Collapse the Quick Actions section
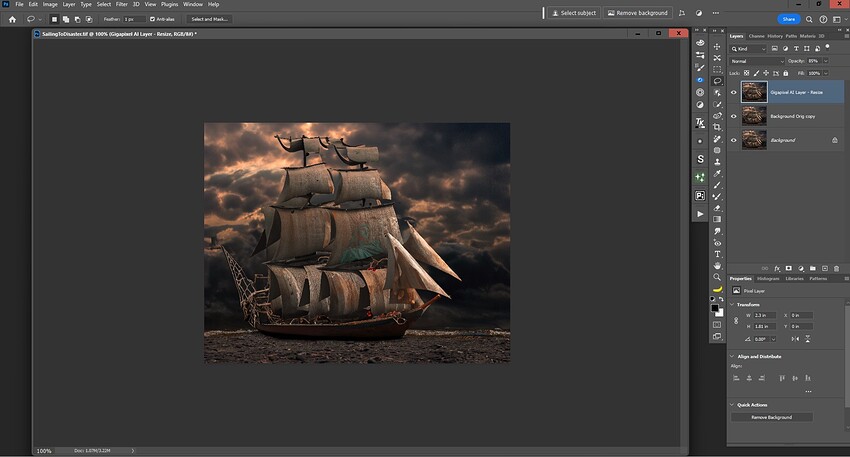Screen dimensions: 850x457 [x=732, y=404]
